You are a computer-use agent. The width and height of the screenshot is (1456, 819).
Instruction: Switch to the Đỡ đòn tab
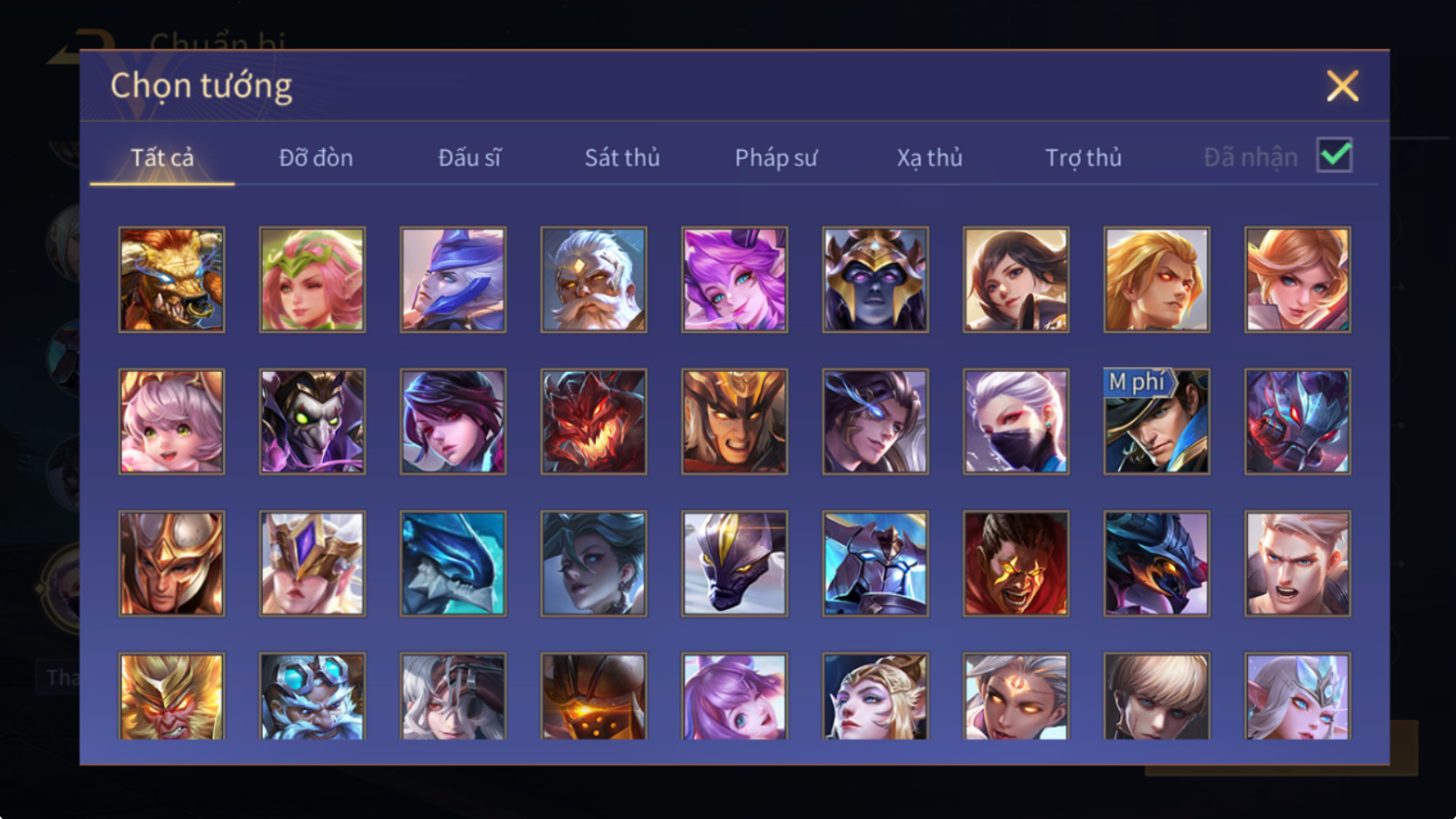pyautogui.click(x=316, y=157)
